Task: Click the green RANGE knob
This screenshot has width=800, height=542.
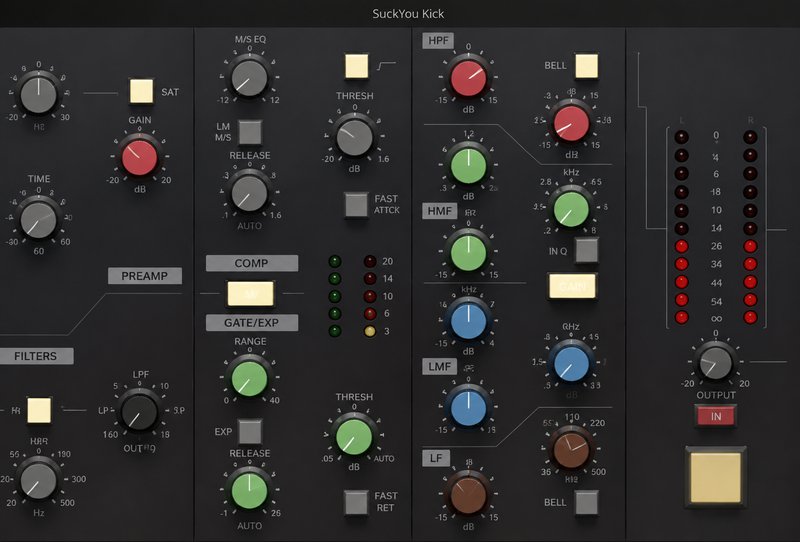Action: click(x=249, y=379)
